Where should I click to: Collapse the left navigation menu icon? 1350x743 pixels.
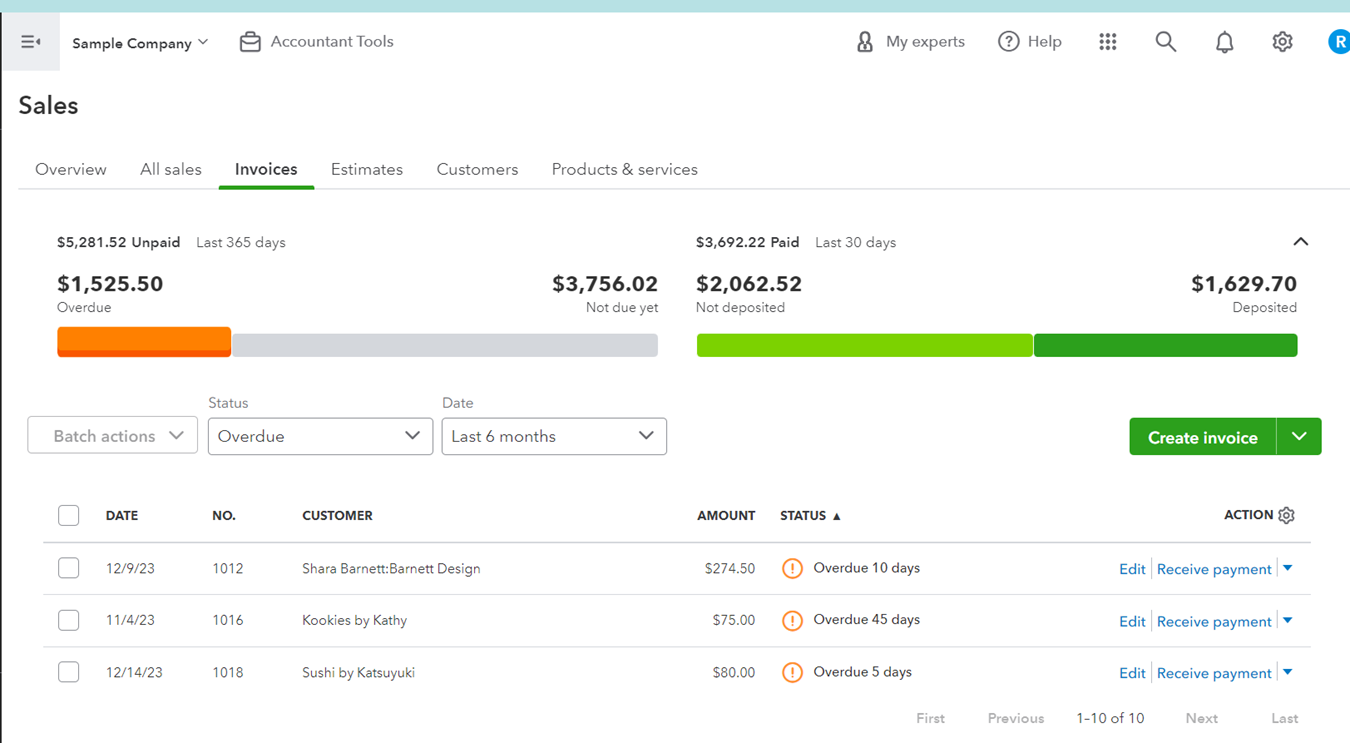click(x=31, y=42)
